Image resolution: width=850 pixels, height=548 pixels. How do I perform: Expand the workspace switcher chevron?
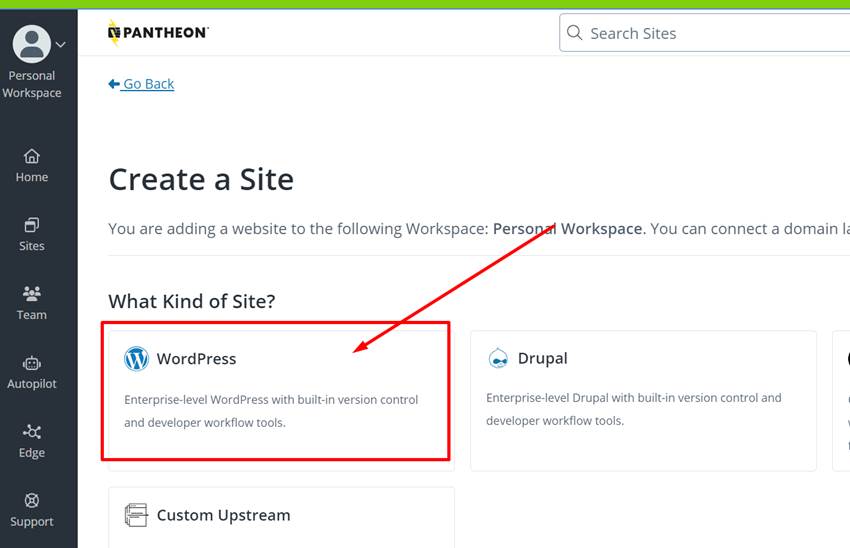click(61, 44)
